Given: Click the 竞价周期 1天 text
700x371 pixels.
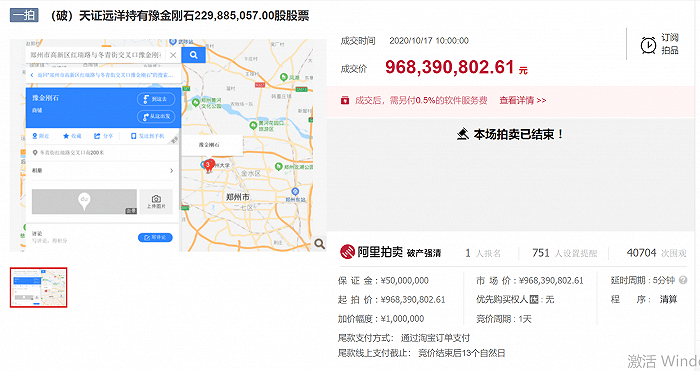Looking at the screenshot, I should tap(504, 319).
